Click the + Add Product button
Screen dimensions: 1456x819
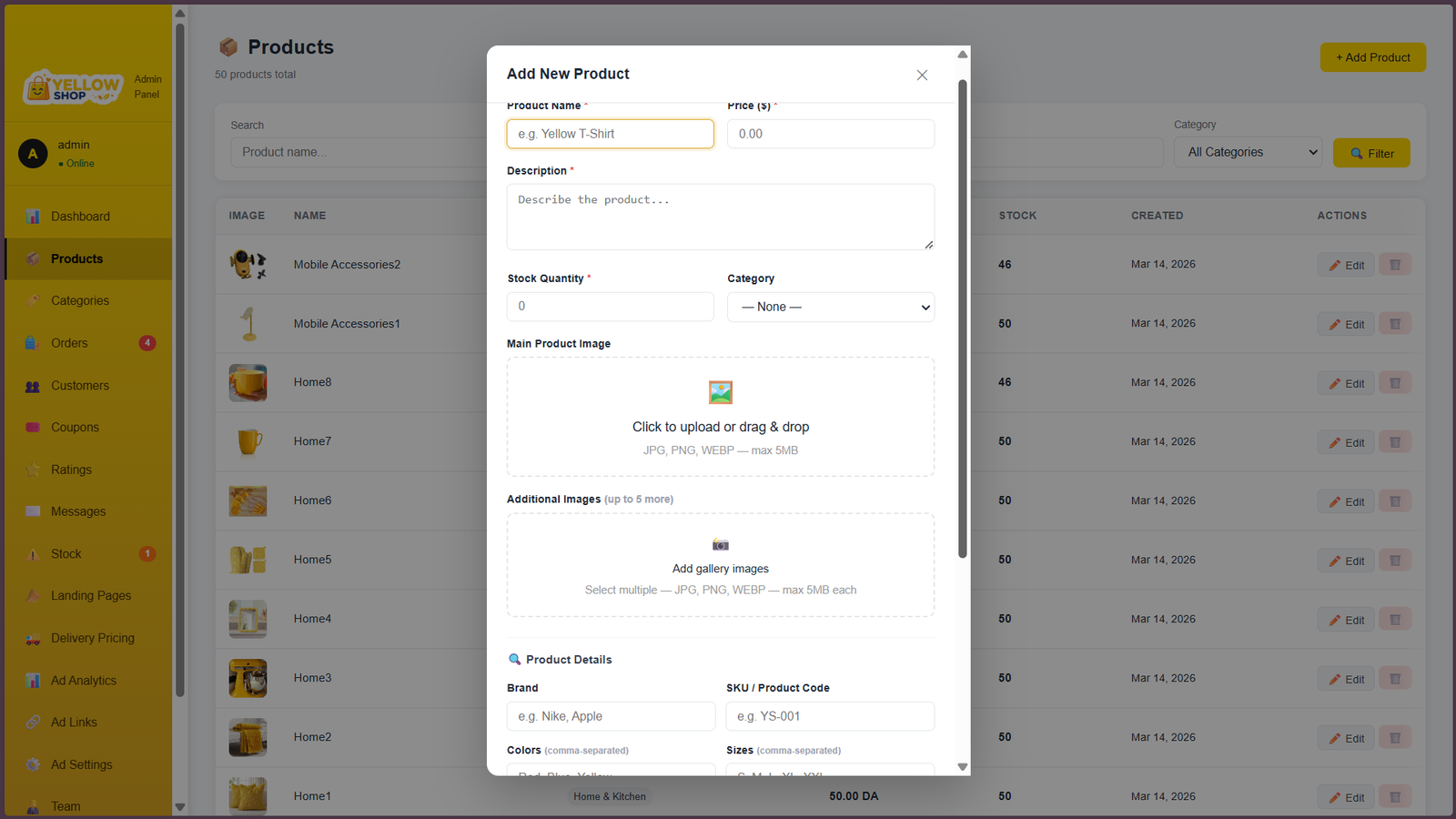click(x=1372, y=57)
